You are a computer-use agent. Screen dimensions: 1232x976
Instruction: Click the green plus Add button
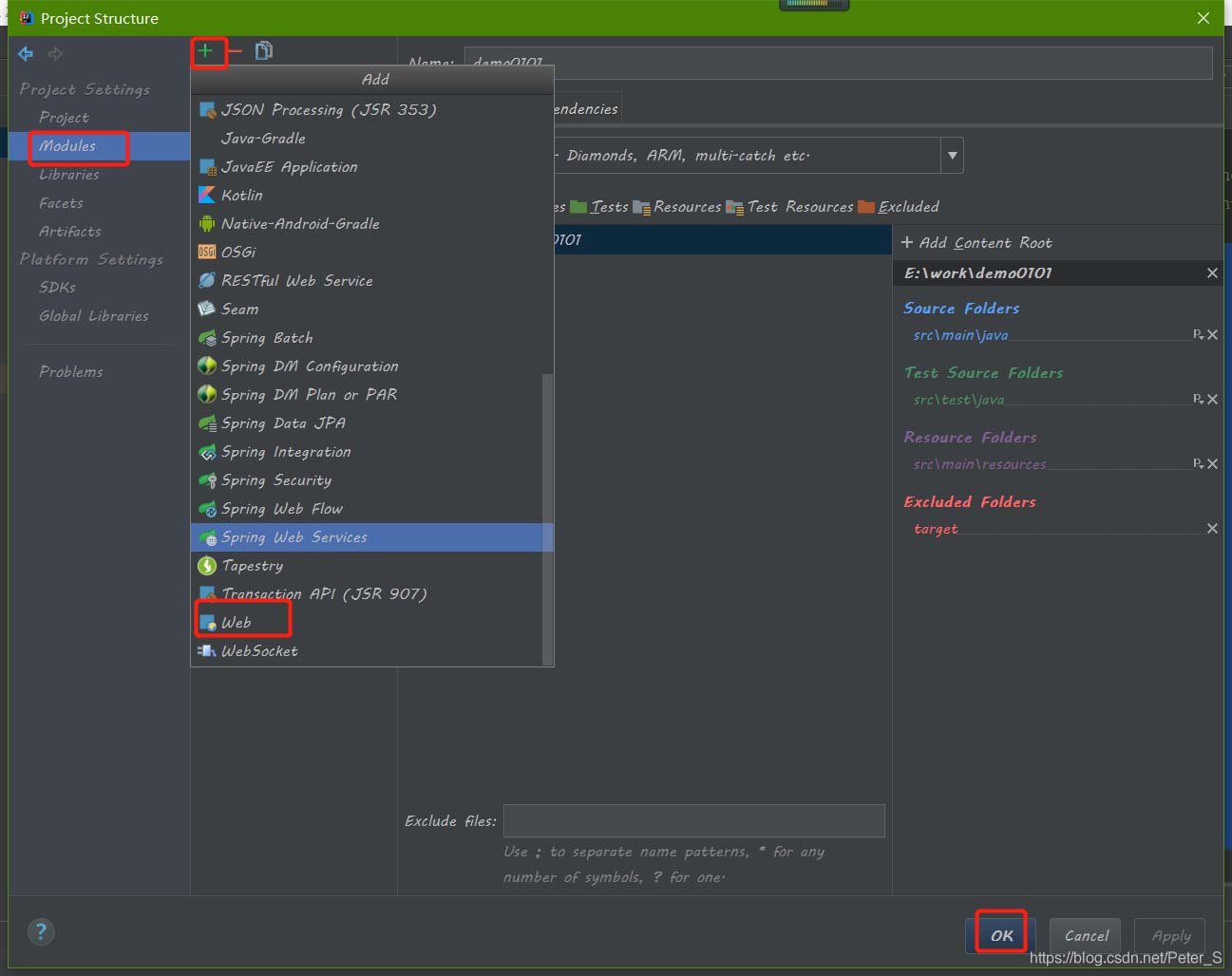tap(205, 50)
